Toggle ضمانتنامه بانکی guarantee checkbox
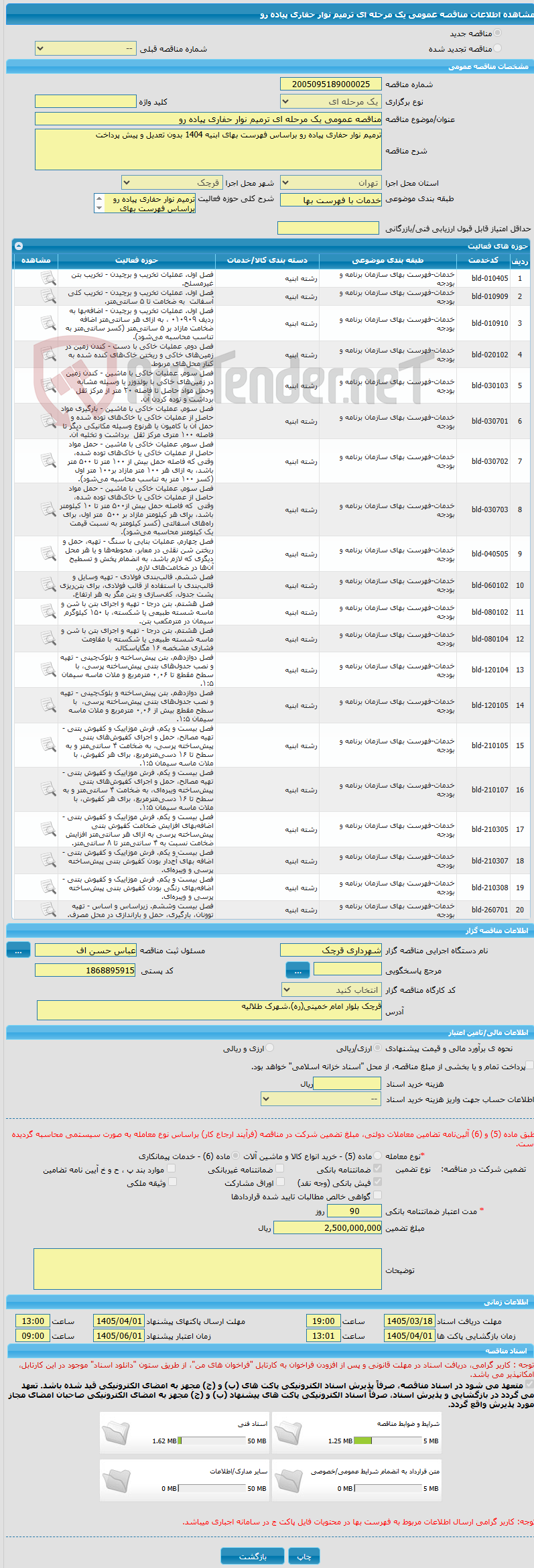Screen dimensions: 534x1568 coord(377,1168)
